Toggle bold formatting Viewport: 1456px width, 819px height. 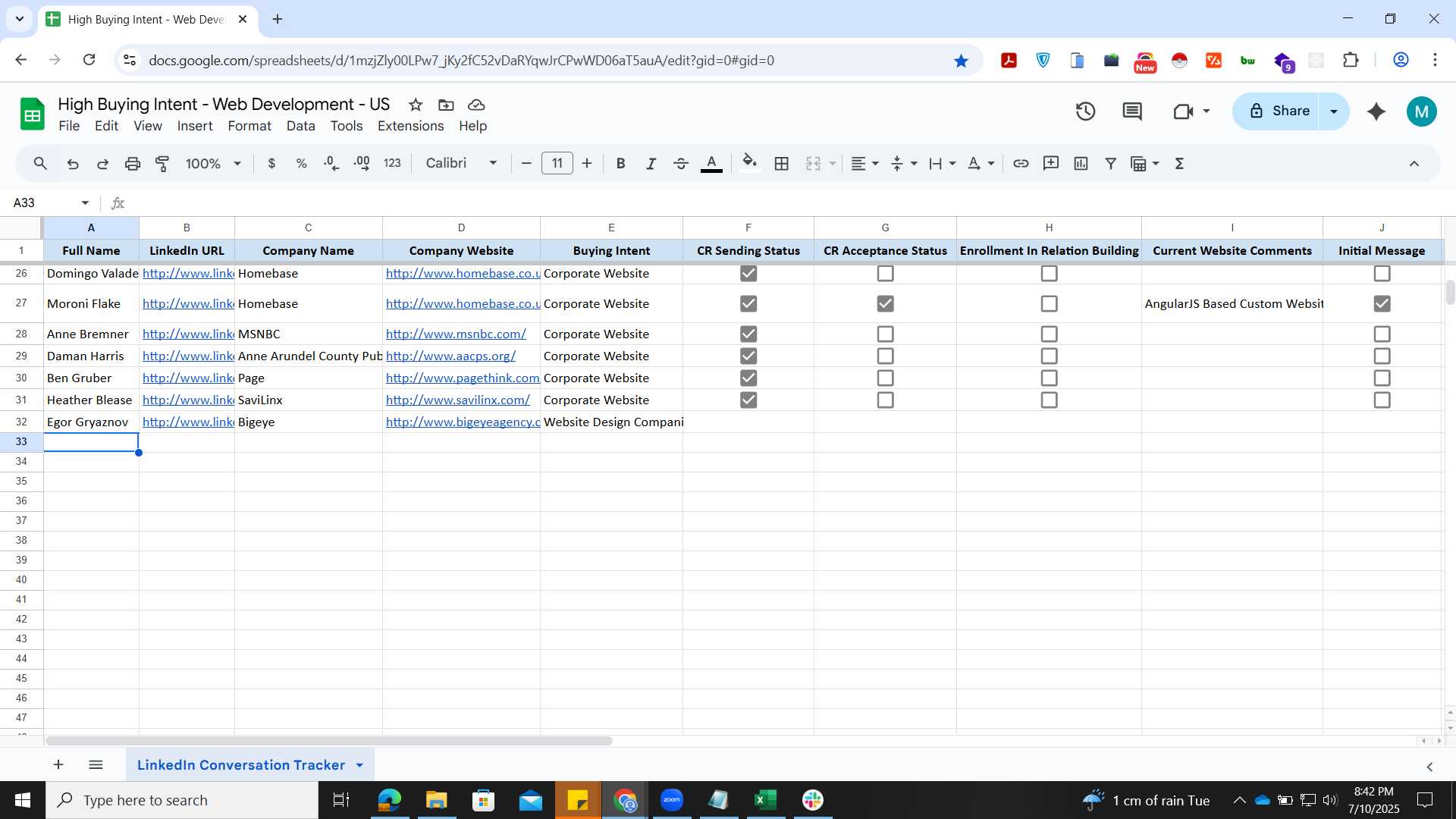pyautogui.click(x=620, y=163)
